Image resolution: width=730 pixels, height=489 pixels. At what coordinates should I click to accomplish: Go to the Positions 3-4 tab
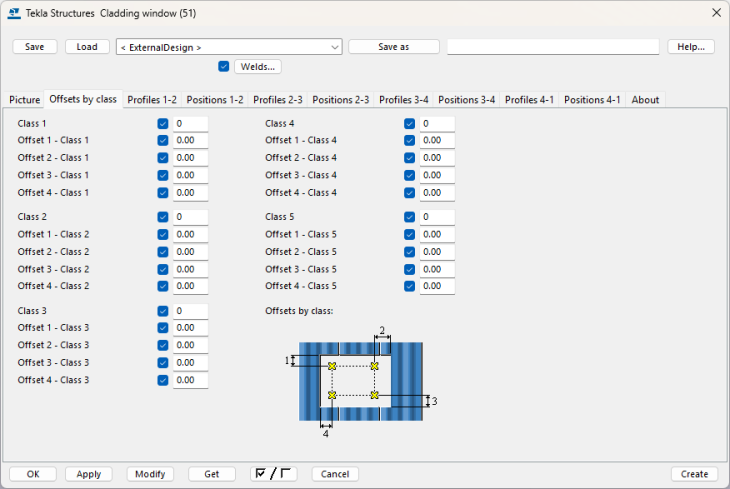point(466,100)
